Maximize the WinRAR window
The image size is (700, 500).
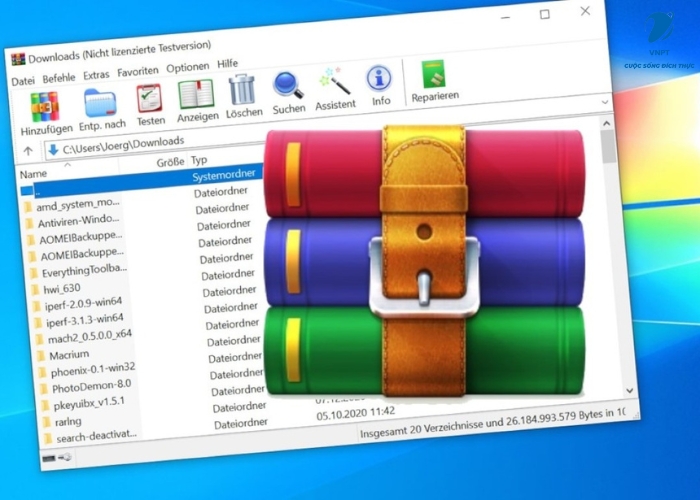[x=545, y=14]
